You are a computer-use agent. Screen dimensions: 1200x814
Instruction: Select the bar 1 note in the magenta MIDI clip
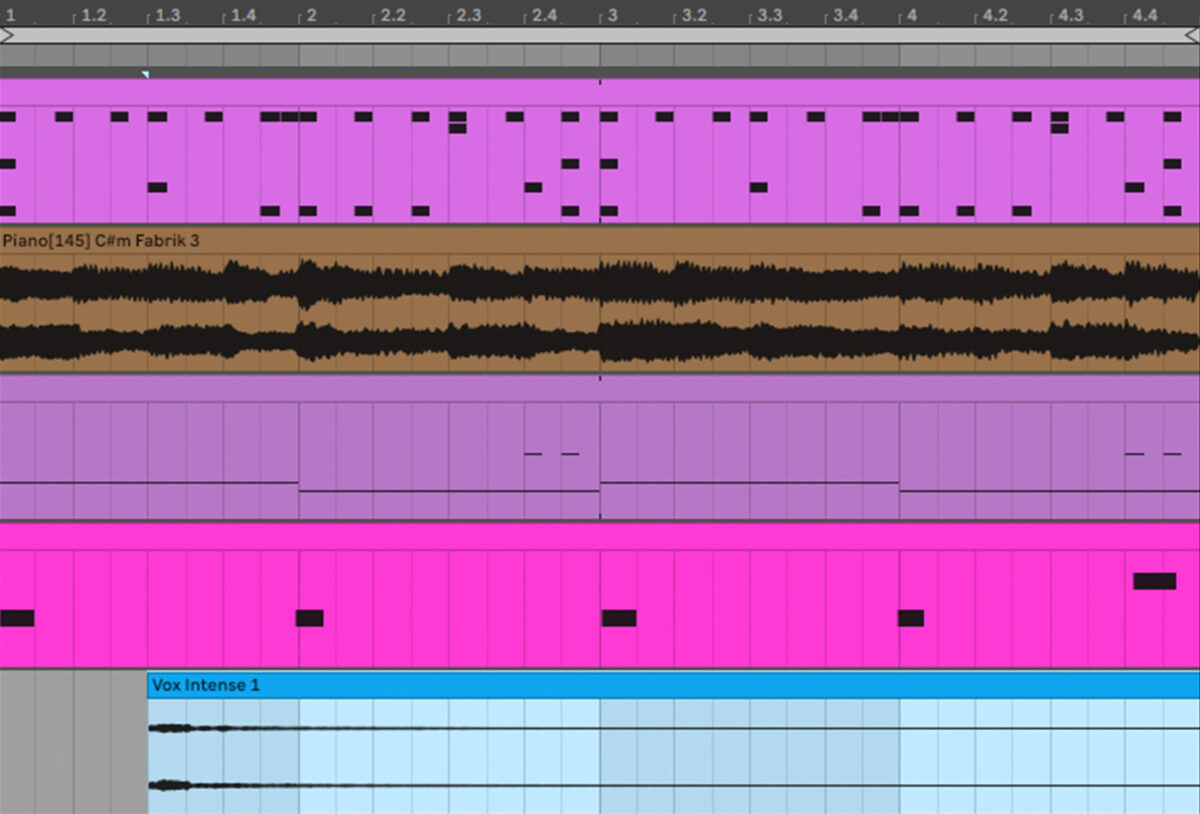click(17, 618)
